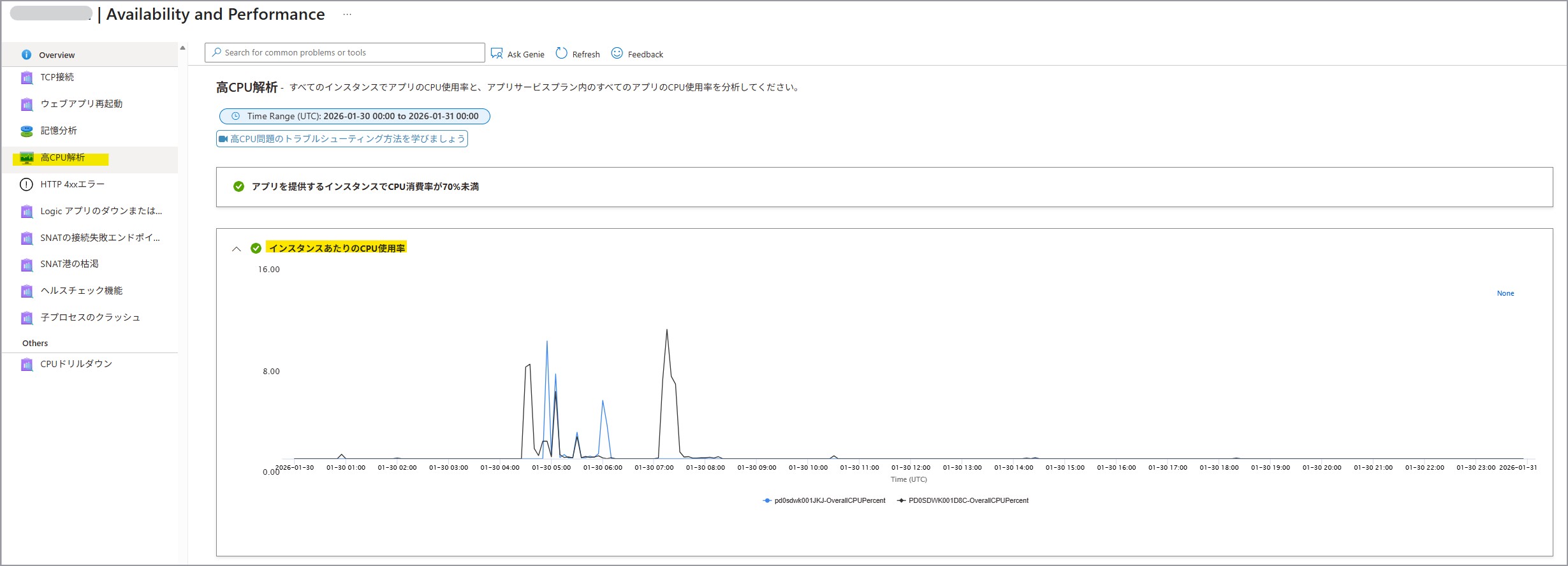Open 記憶分析 via its database icon

point(26,131)
